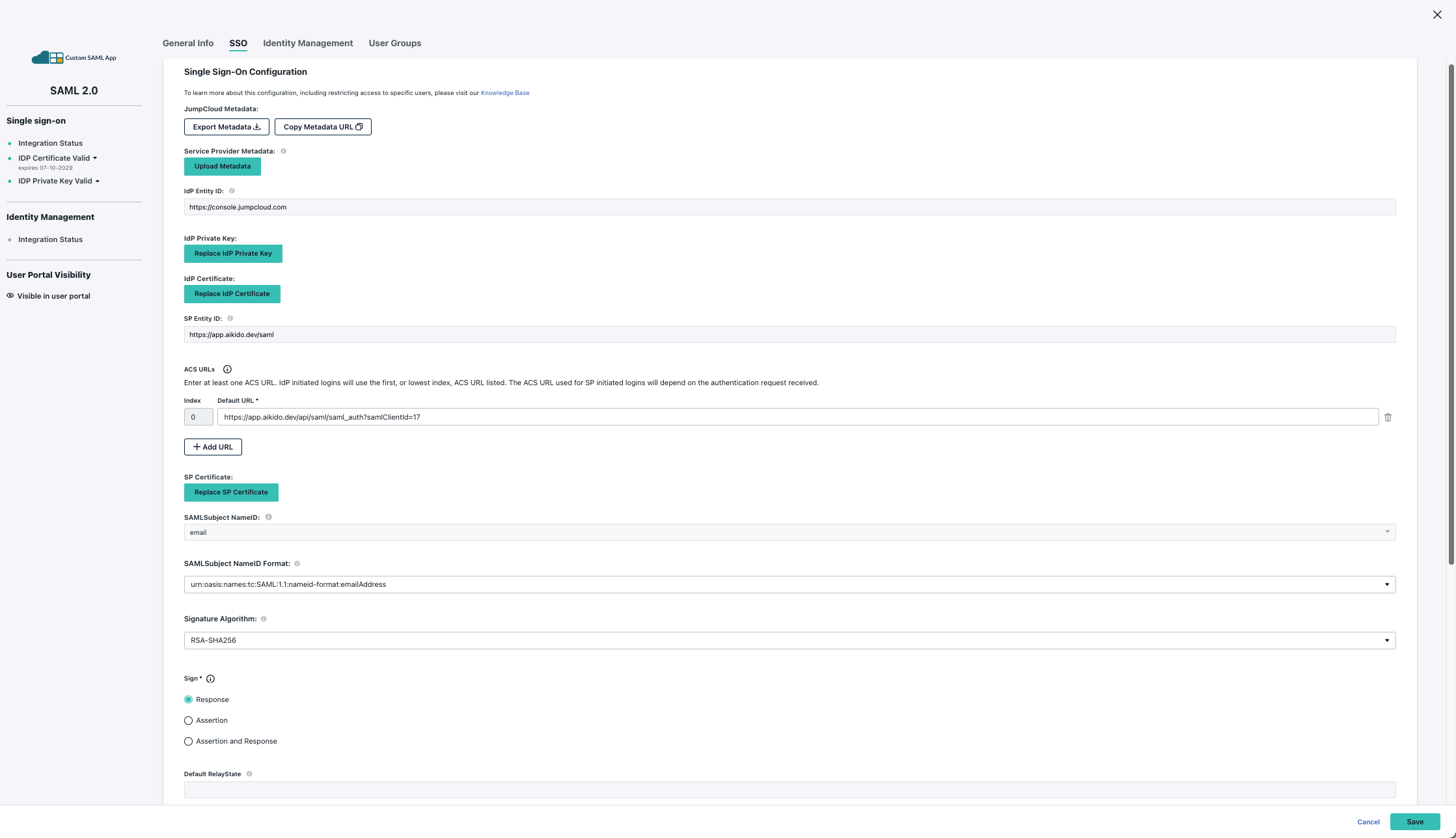Select the Response sign option
This screenshot has height=838, width=1456.
(188, 699)
